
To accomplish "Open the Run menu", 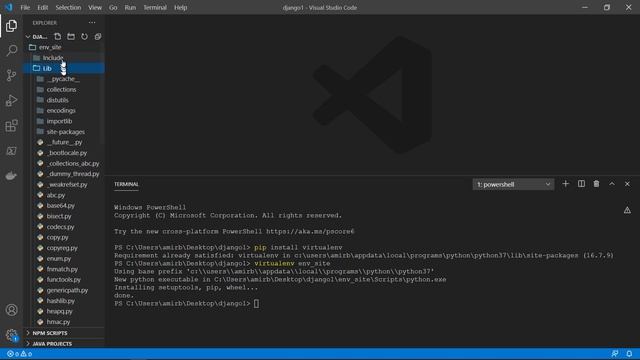I will [130, 7].
